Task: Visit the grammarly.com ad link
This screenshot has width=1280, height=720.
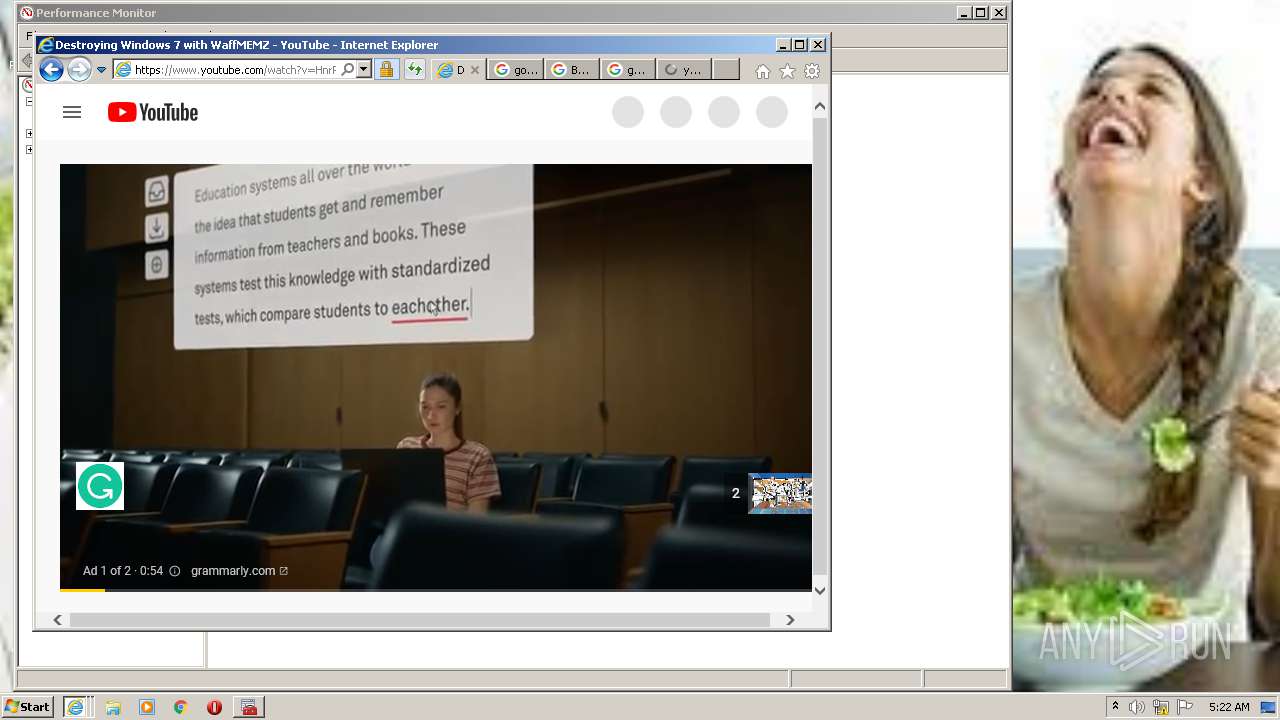Action: pos(239,571)
